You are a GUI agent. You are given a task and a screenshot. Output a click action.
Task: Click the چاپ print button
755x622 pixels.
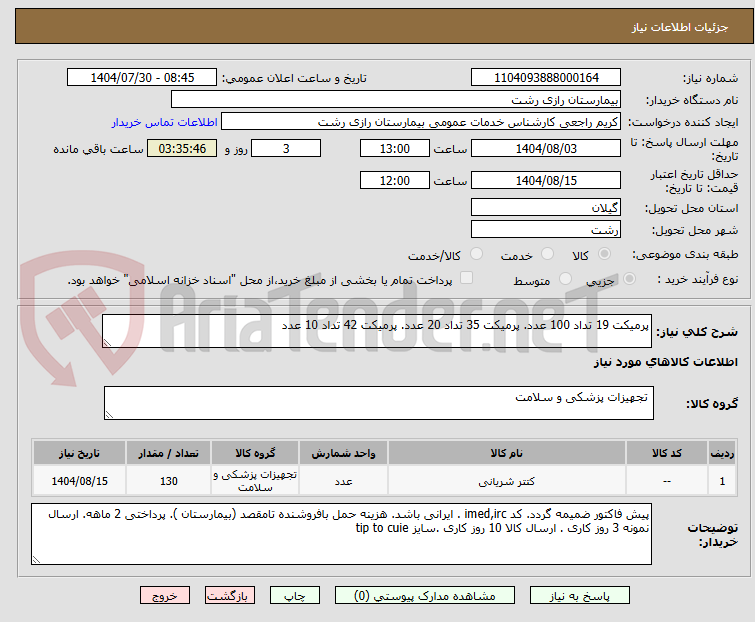295,596
